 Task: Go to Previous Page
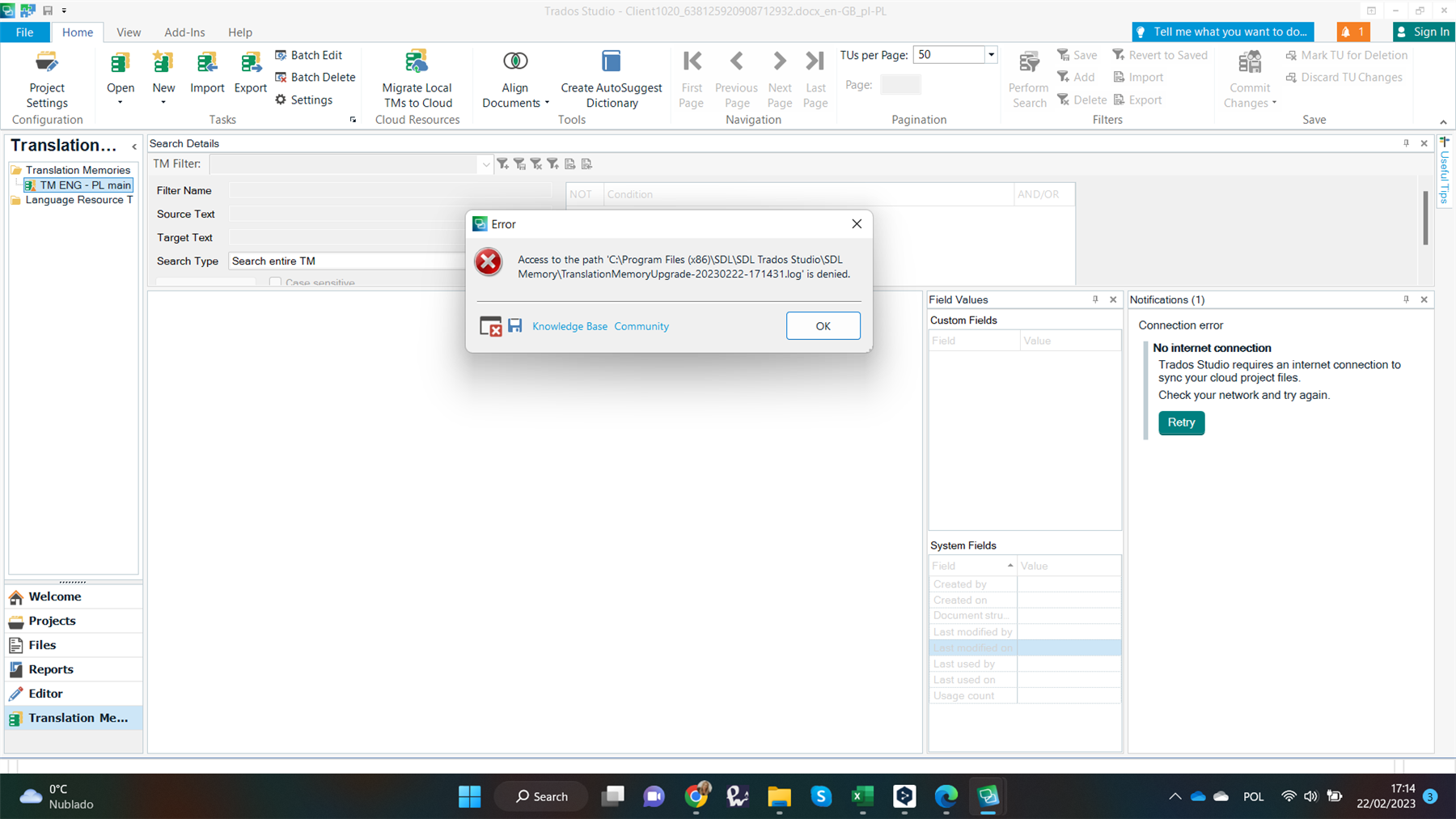[736, 80]
